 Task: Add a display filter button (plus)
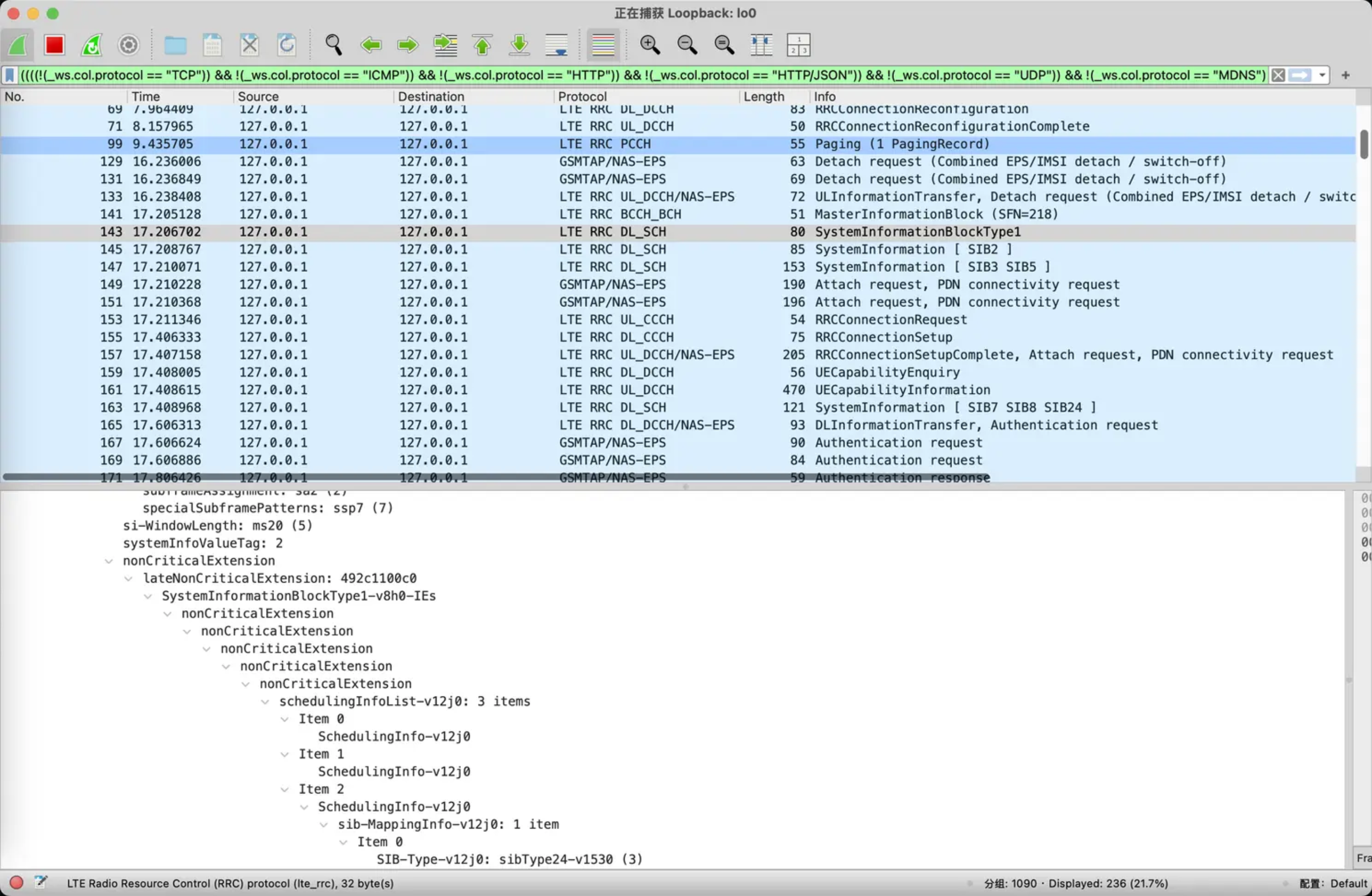[x=1346, y=75]
